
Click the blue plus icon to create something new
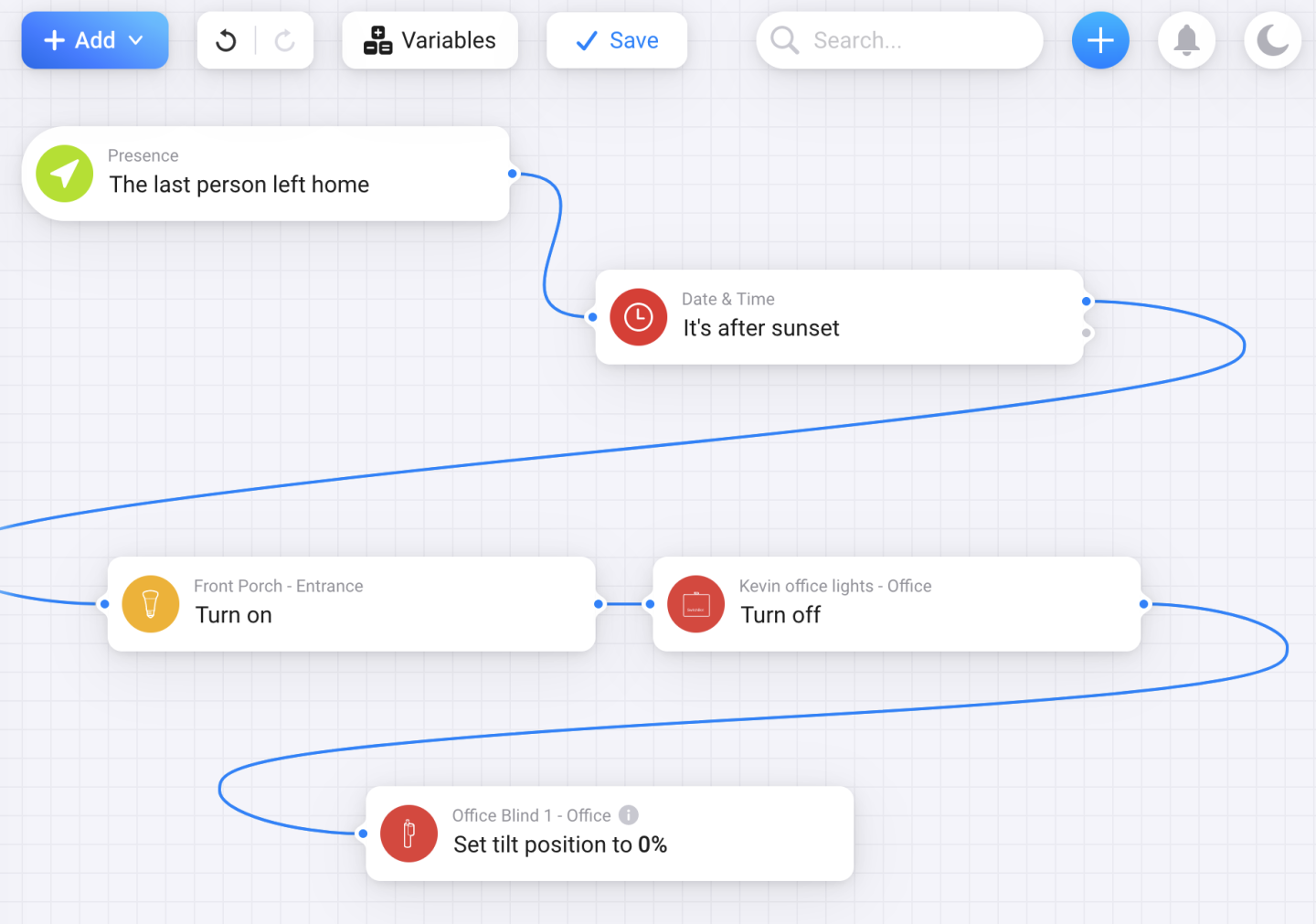point(1100,40)
